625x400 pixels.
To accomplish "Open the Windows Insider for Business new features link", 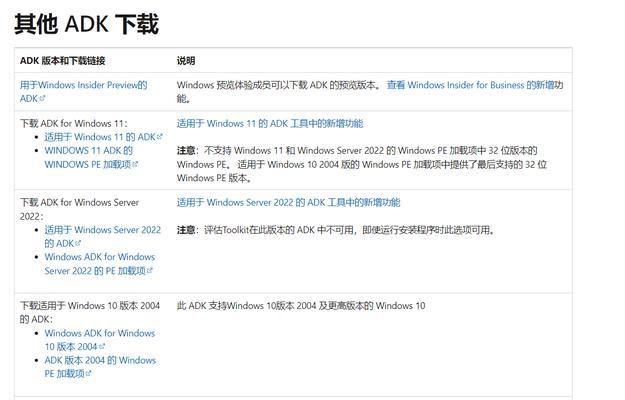I will pyautogui.click(x=471, y=85).
